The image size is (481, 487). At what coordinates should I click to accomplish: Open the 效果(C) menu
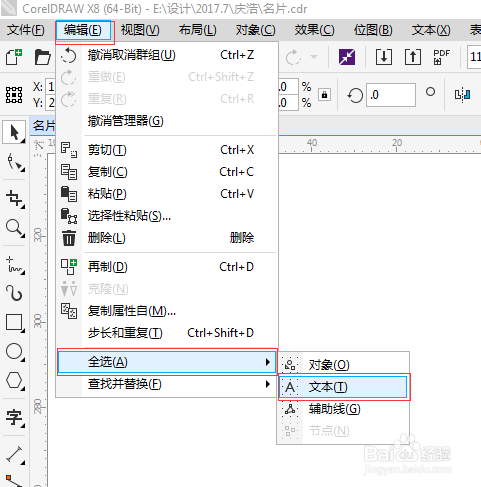click(314, 30)
